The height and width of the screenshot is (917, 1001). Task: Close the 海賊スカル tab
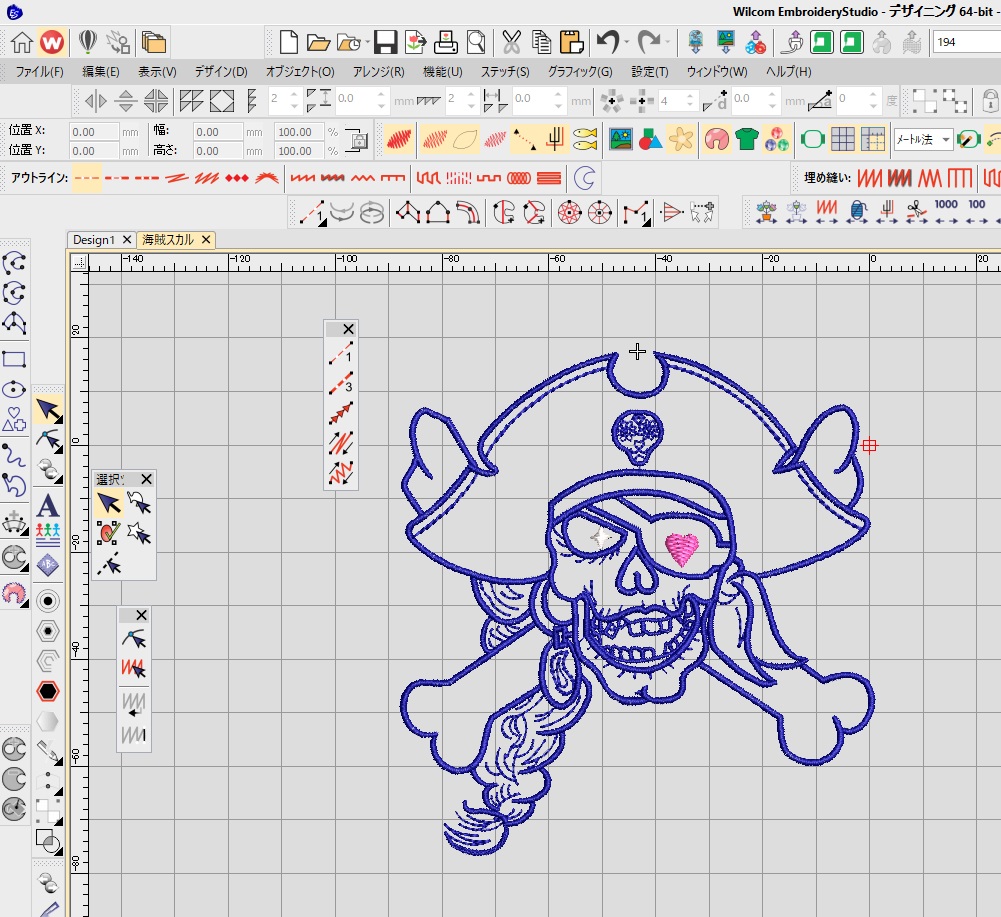click(206, 239)
